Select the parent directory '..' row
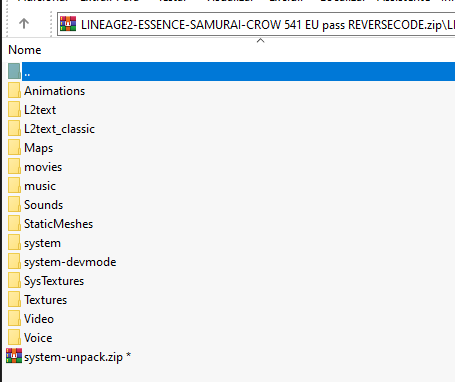 (231, 71)
